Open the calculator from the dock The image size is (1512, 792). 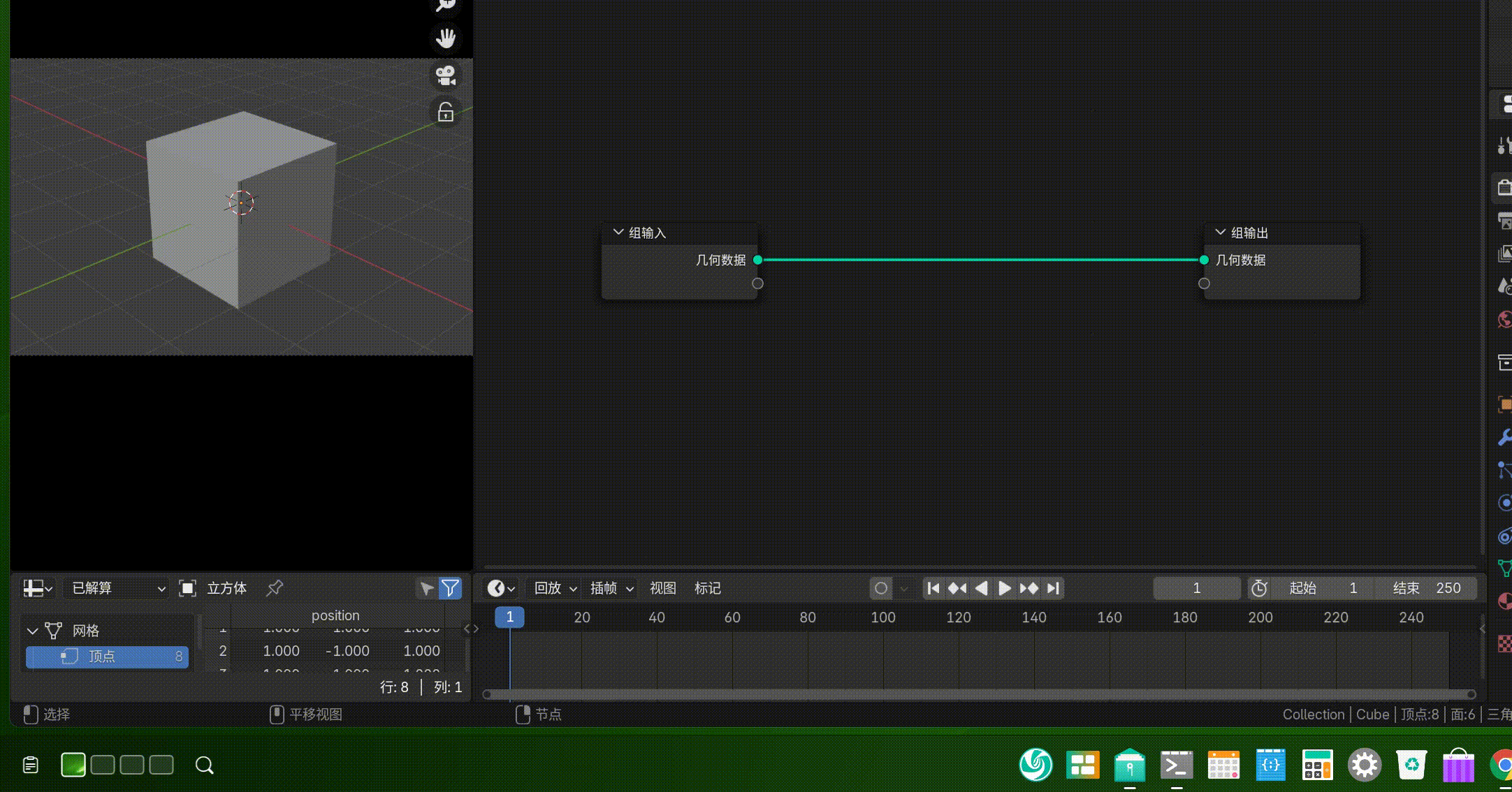[x=1317, y=765]
